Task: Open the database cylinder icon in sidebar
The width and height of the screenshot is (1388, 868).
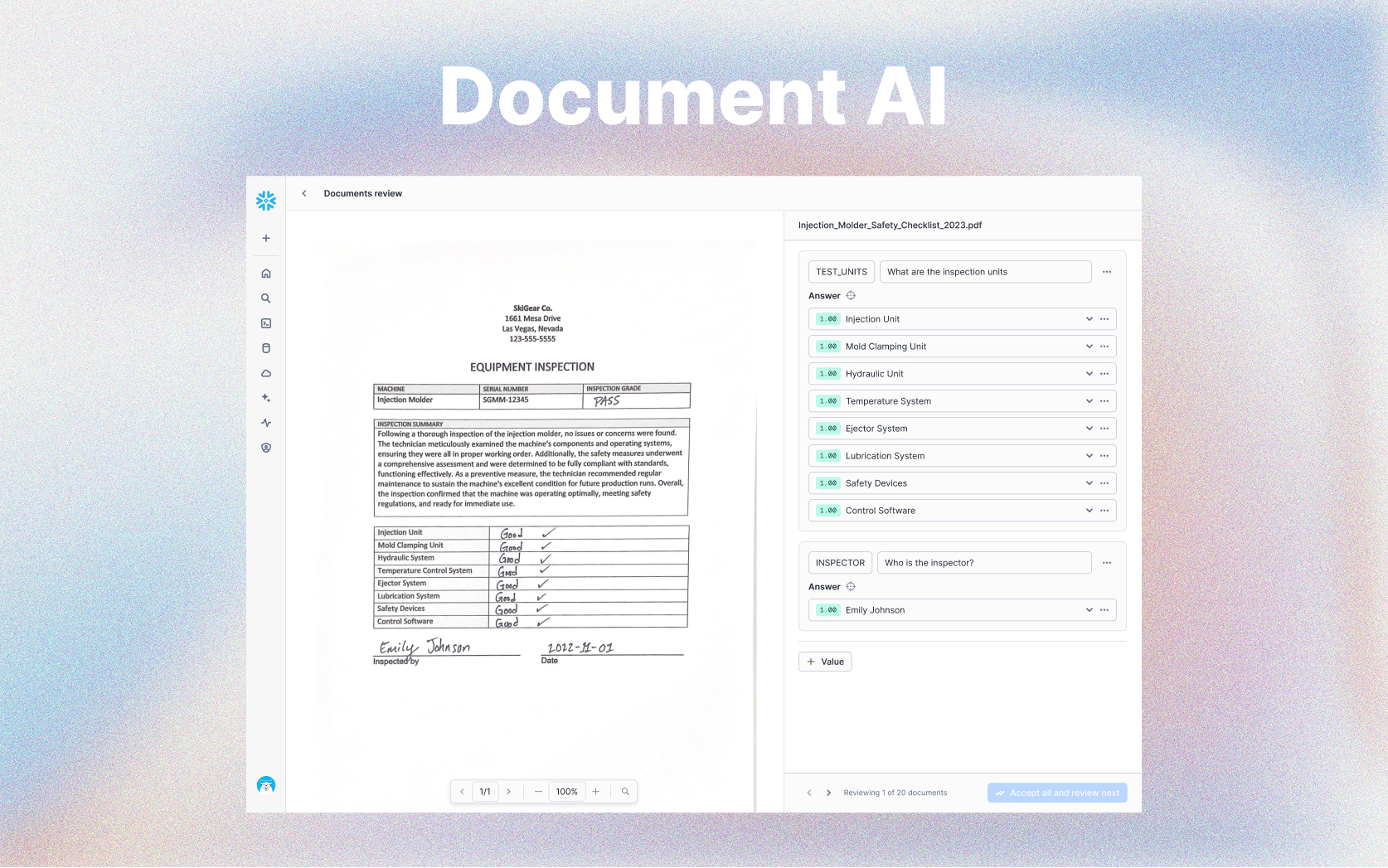Action: click(266, 348)
